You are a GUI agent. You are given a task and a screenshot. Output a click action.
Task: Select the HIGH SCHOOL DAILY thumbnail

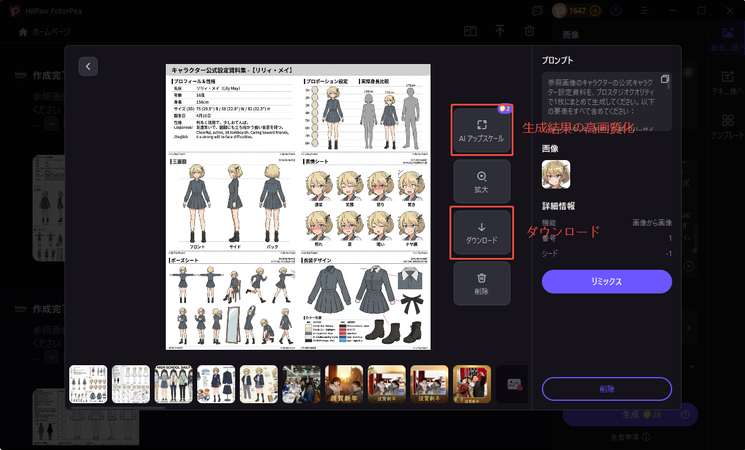tap(173, 384)
